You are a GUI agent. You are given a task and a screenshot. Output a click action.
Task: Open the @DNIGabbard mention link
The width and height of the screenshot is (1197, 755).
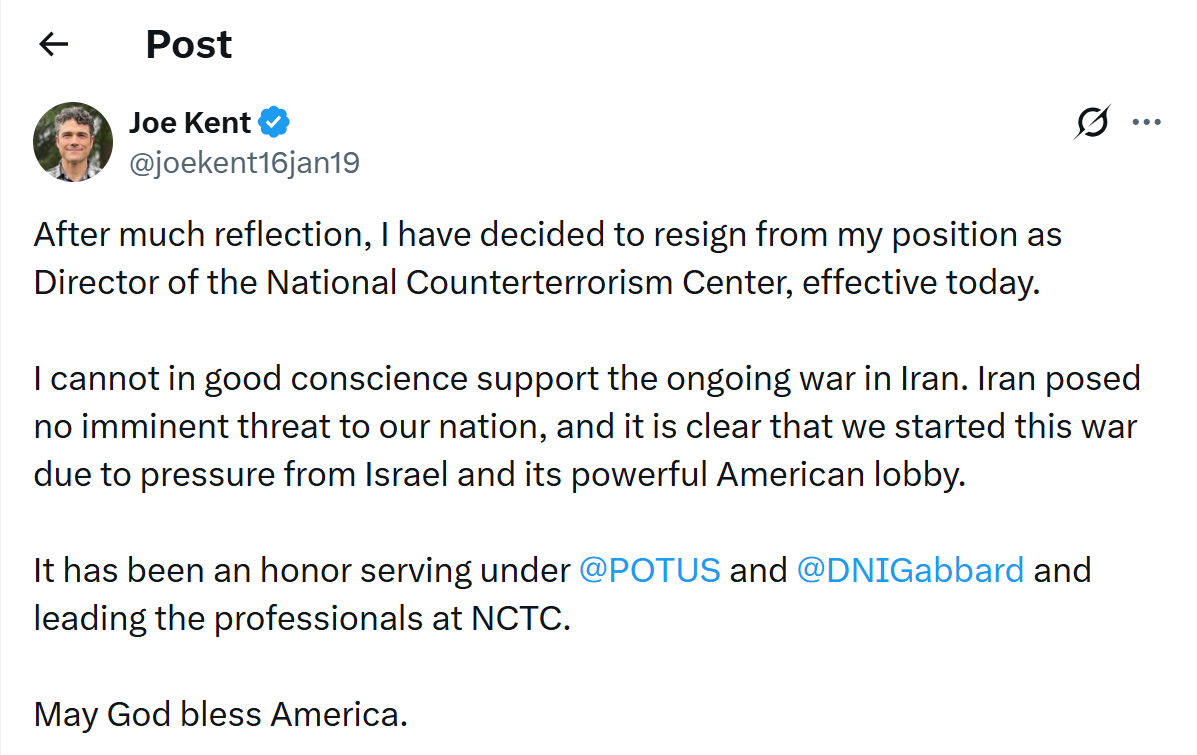pos(910,570)
